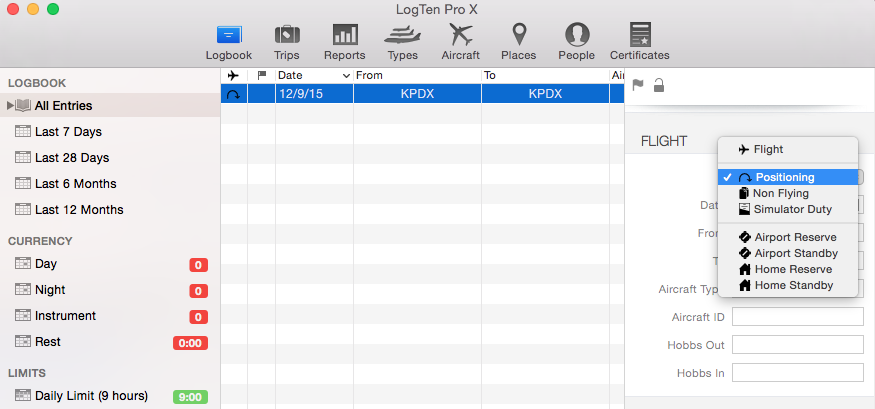This screenshot has height=409, width=875.
Task: Click the red 0 badge next to Night
Action: (x=198, y=291)
